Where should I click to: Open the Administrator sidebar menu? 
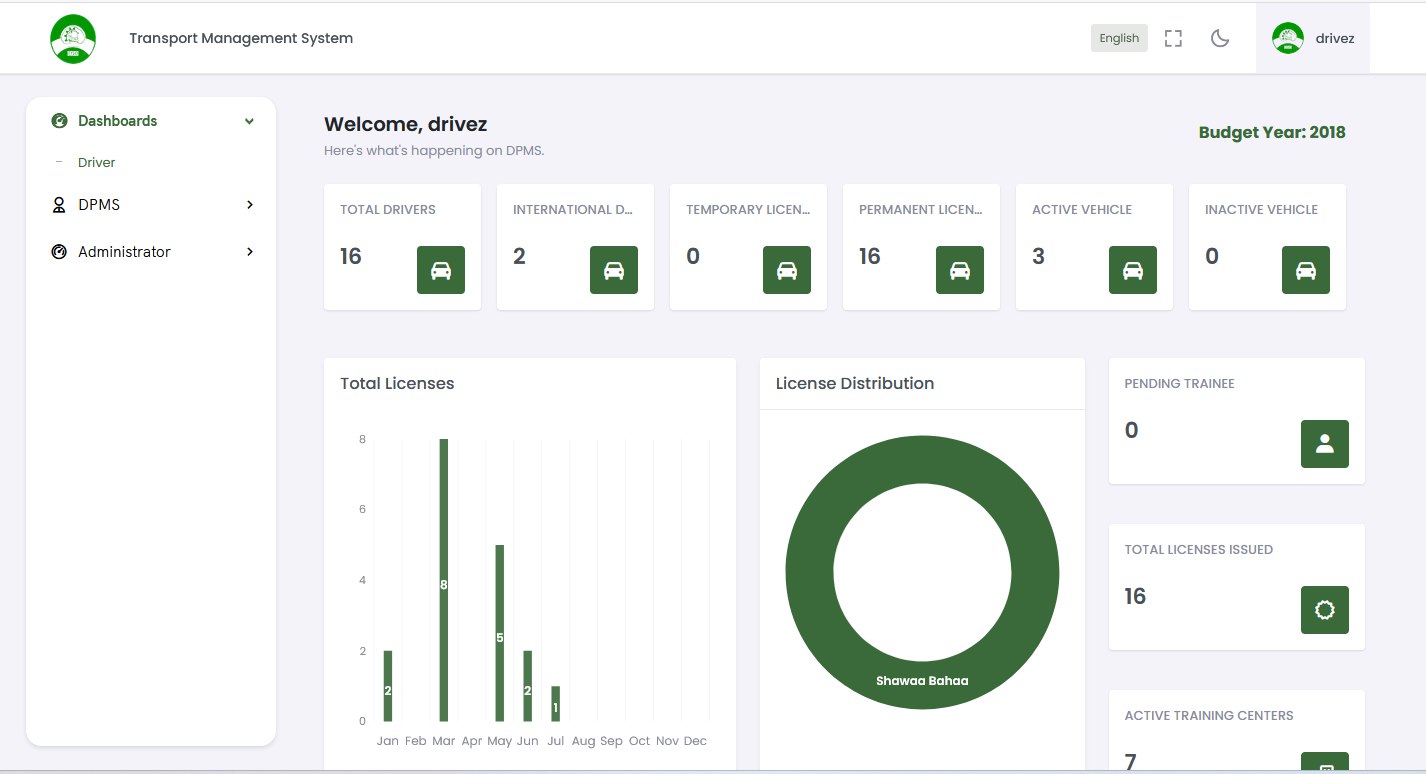[x=151, y=252]
